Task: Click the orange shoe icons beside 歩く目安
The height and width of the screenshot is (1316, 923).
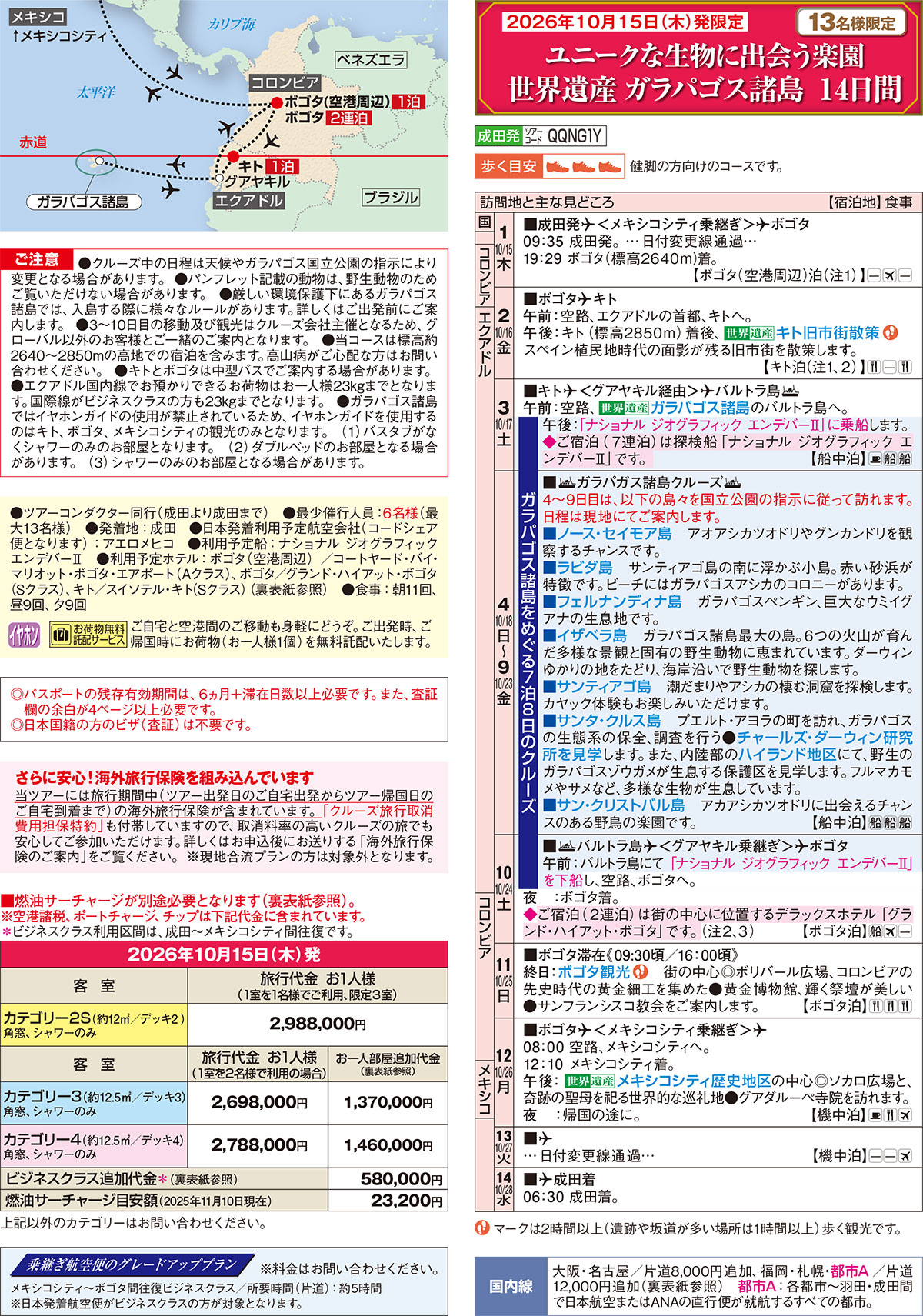Action: 583,166
